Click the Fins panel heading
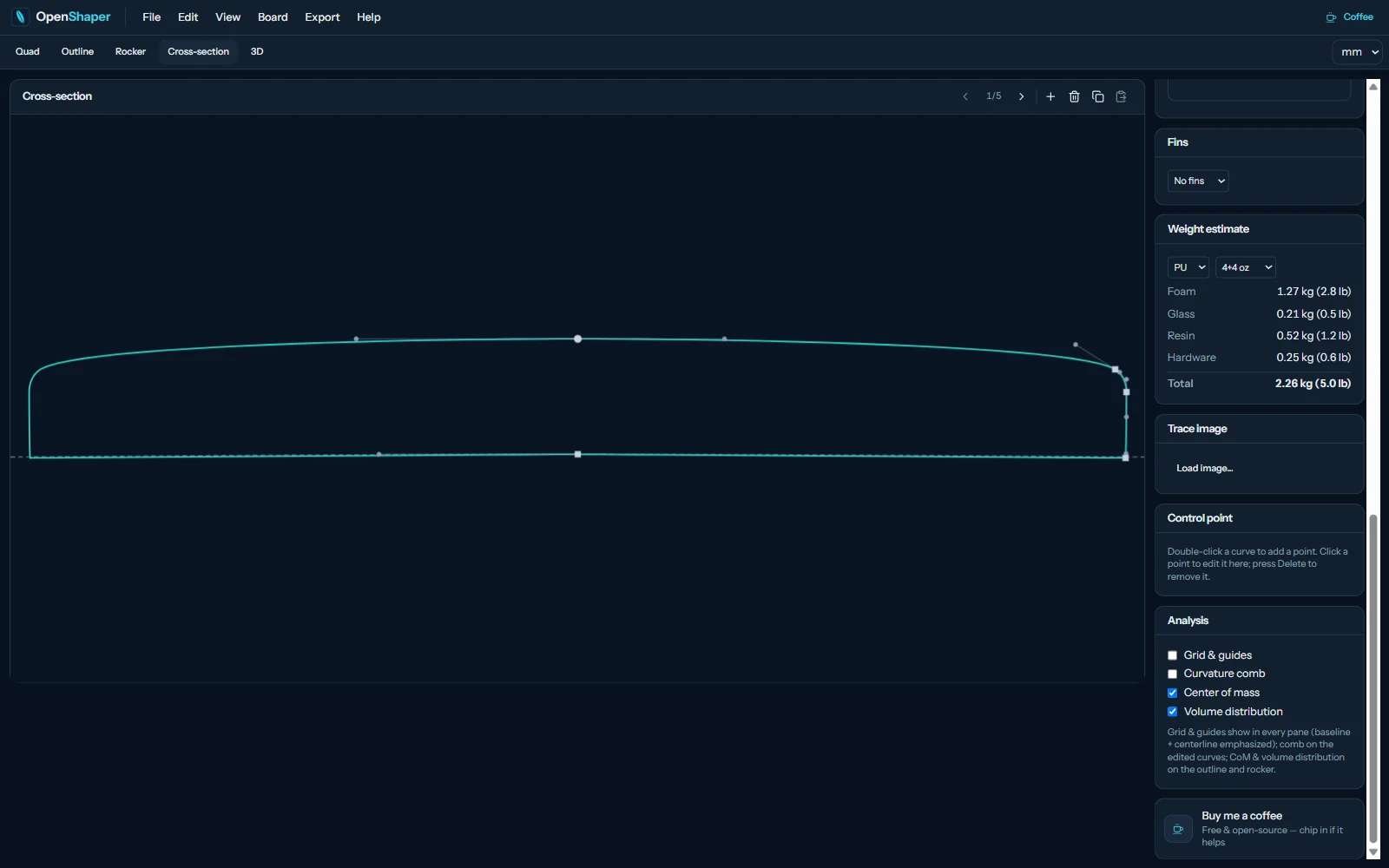 click(1177, 142)
